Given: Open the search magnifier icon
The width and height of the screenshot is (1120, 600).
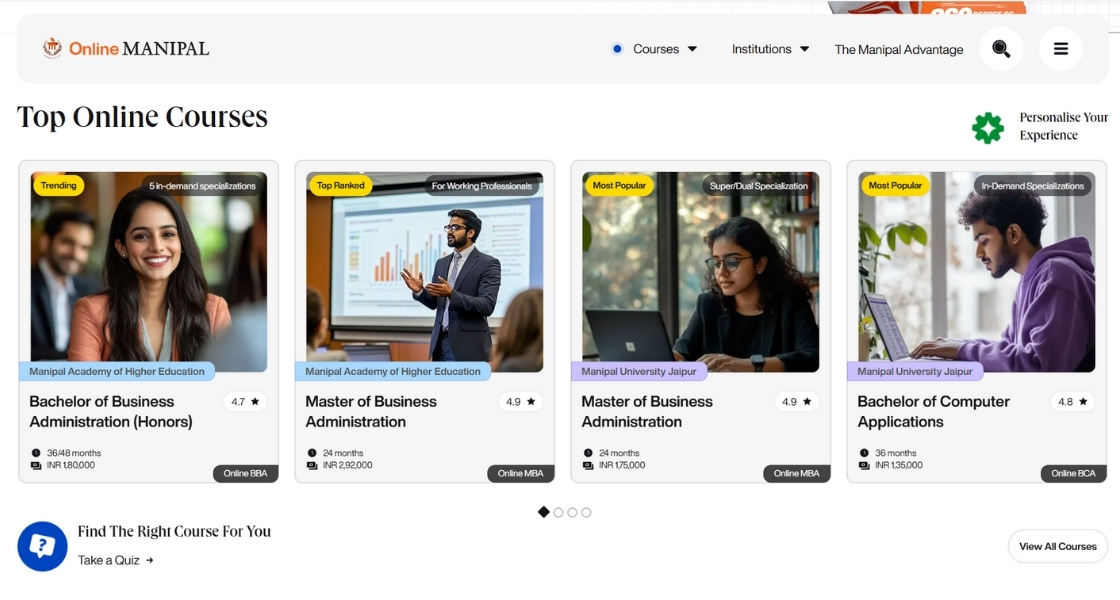Looking at the screenshot, I should (x=1001, y=49).
